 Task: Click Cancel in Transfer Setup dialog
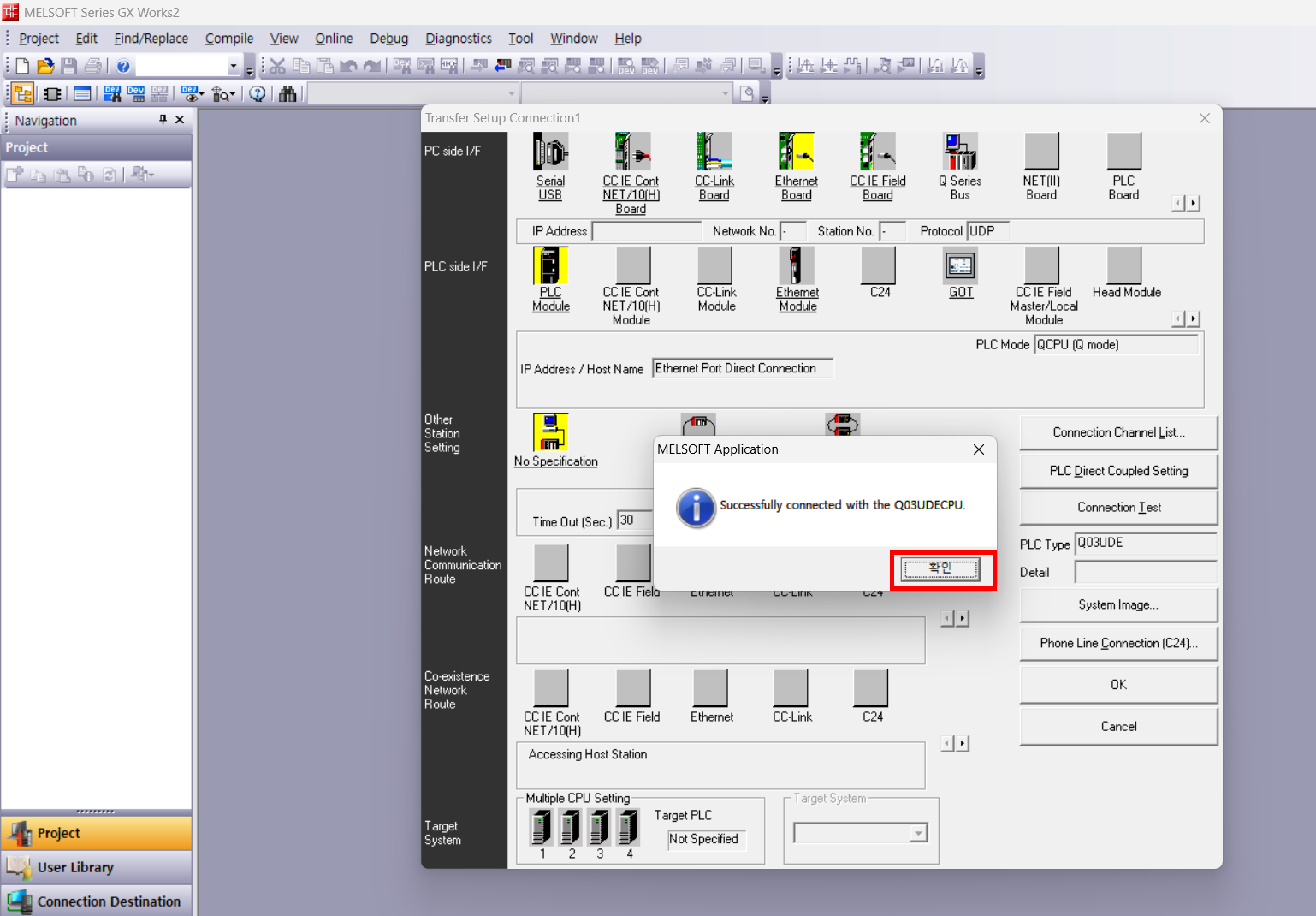click(x=1118, y=727)
